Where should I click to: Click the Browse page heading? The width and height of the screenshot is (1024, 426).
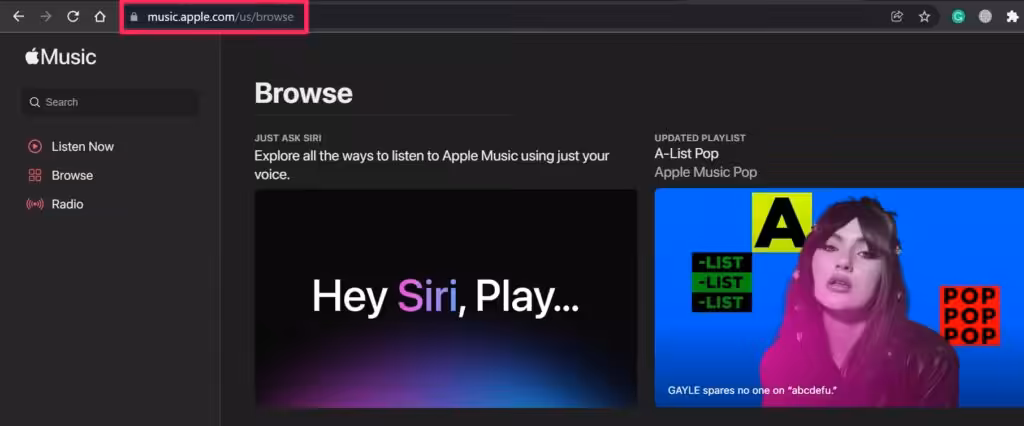[303, 93]
